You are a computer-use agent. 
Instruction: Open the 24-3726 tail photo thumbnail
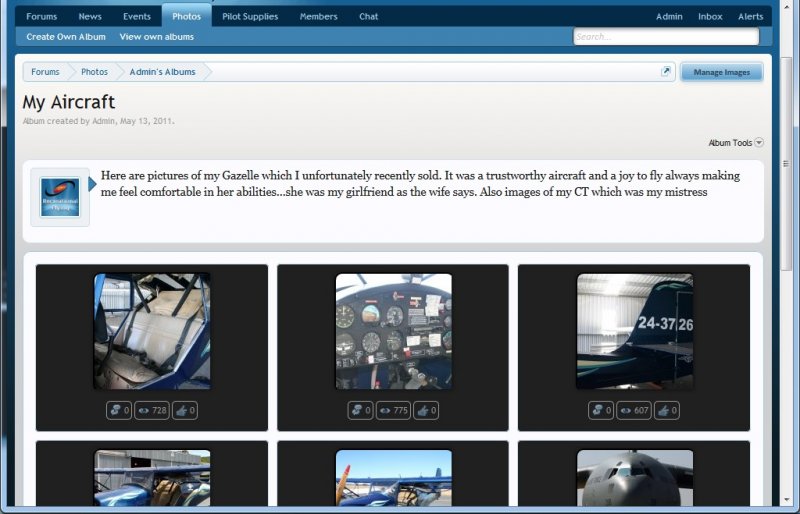(x=635, y=331)
